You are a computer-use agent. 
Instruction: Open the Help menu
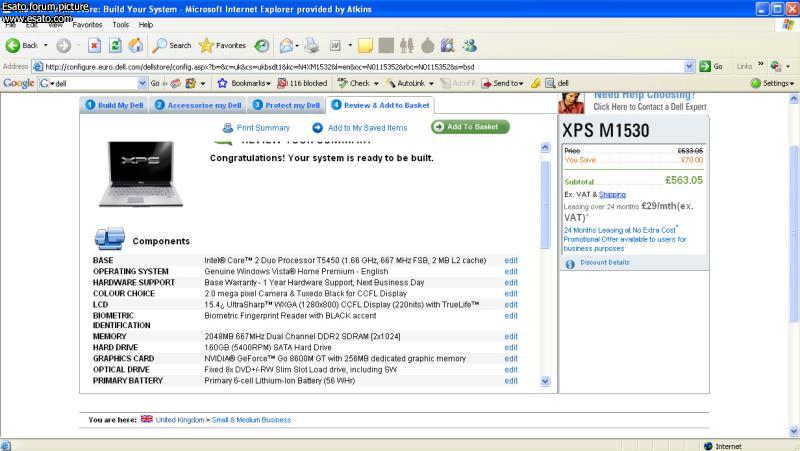point(146,24)
